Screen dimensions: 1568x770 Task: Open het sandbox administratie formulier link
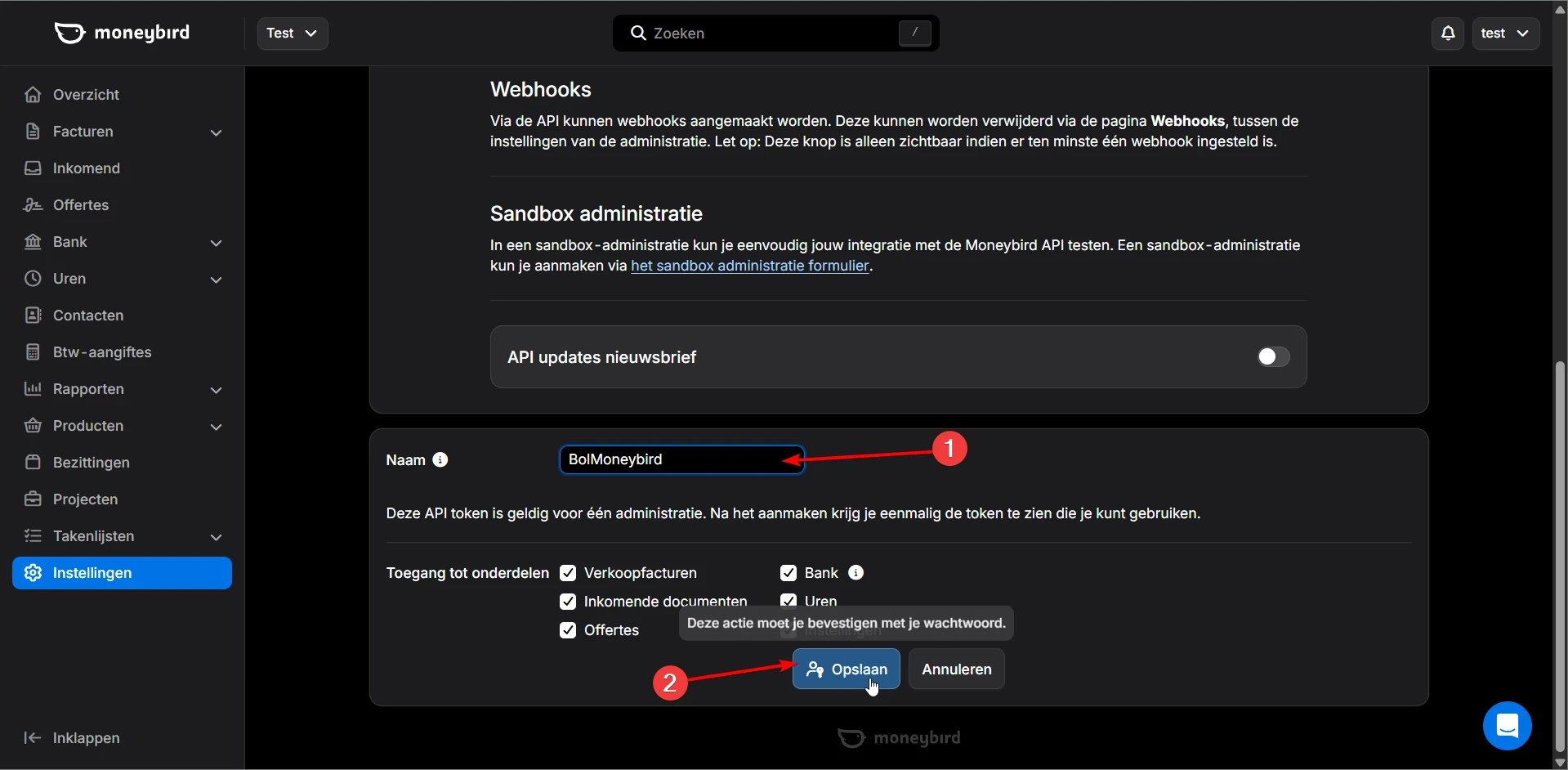click(750, 266)
